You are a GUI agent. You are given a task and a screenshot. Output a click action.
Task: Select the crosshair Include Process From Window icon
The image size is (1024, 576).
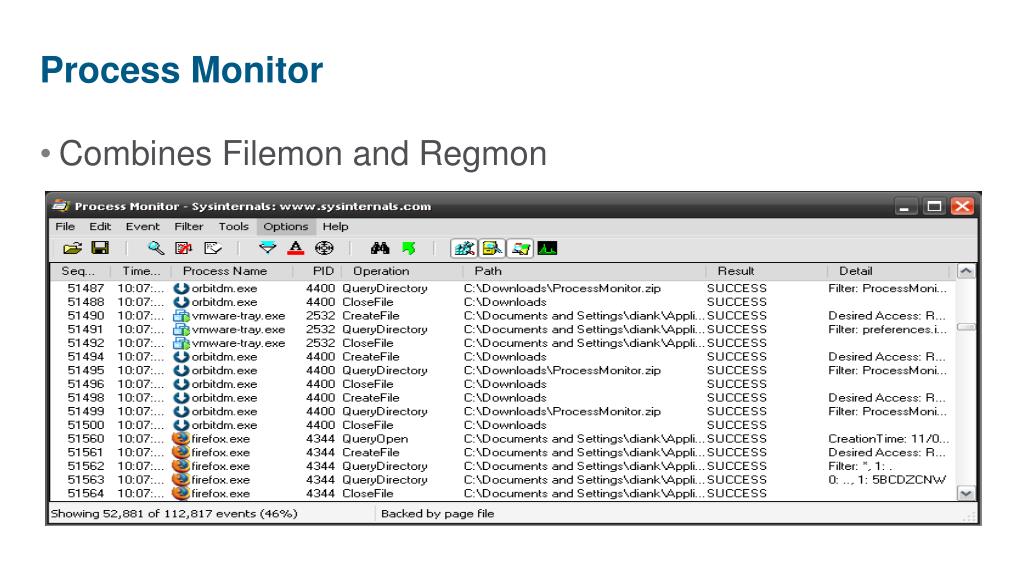click(x=324, y=248)
